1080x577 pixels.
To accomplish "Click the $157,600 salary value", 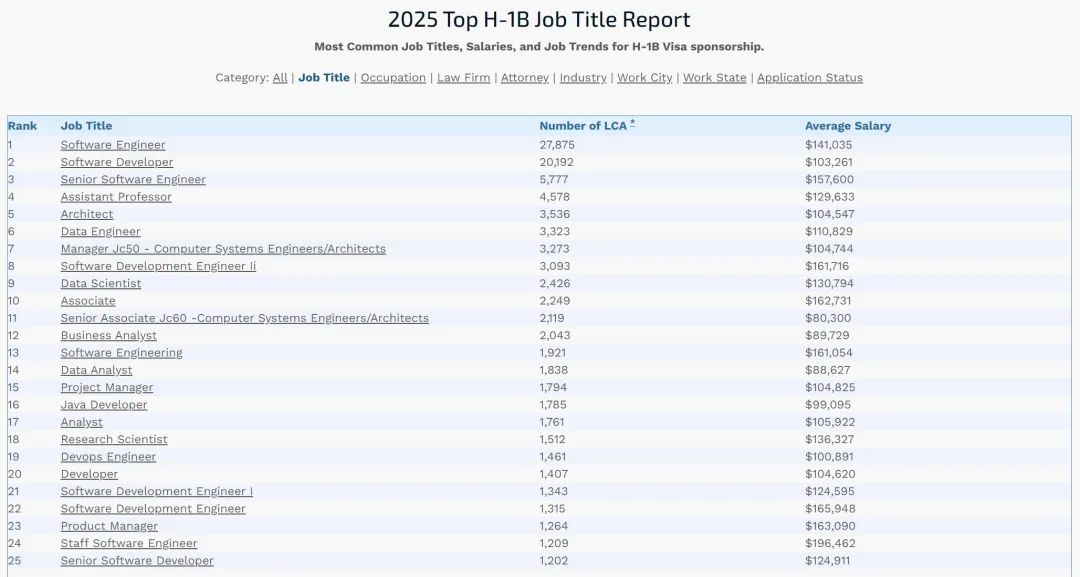I will click(829, 180).
